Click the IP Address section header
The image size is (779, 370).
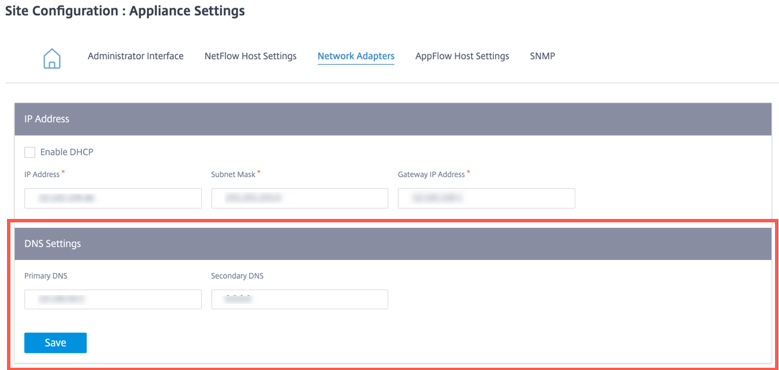(393, 119)
